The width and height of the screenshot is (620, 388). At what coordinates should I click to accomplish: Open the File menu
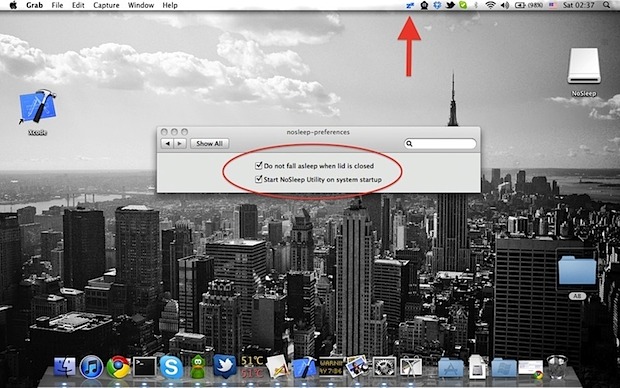57,5
